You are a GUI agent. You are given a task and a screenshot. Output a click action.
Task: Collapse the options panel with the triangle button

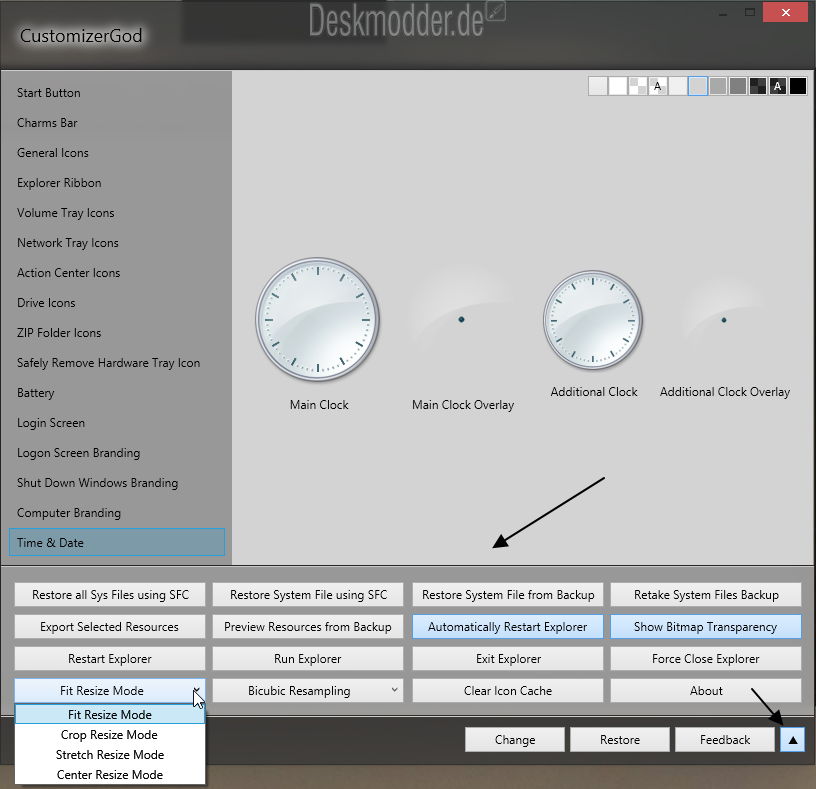791,739
